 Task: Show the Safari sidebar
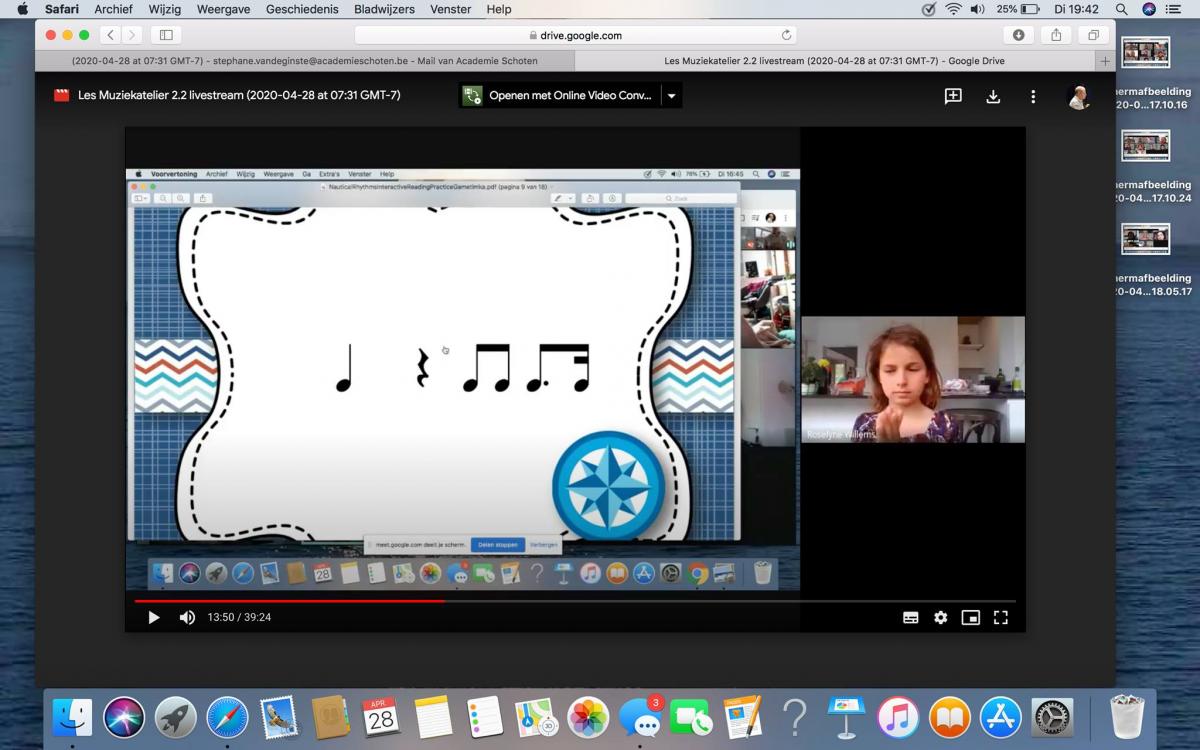(166, 35)
